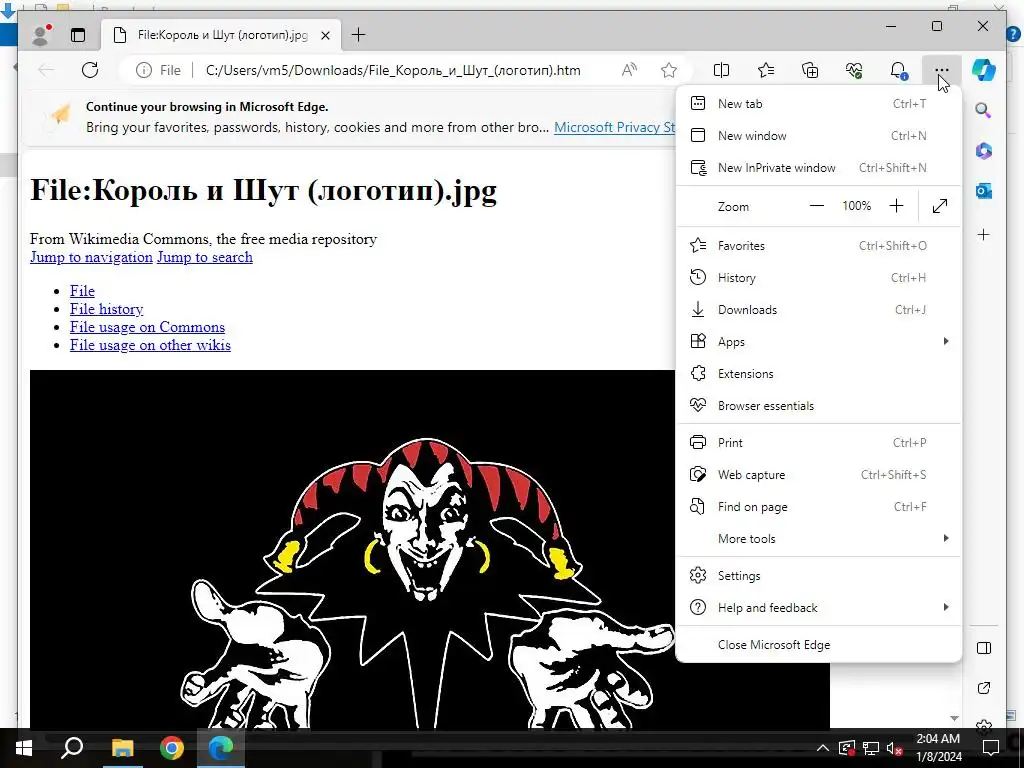Choose Find on page
1024x768 pixels.
[818, 507]
